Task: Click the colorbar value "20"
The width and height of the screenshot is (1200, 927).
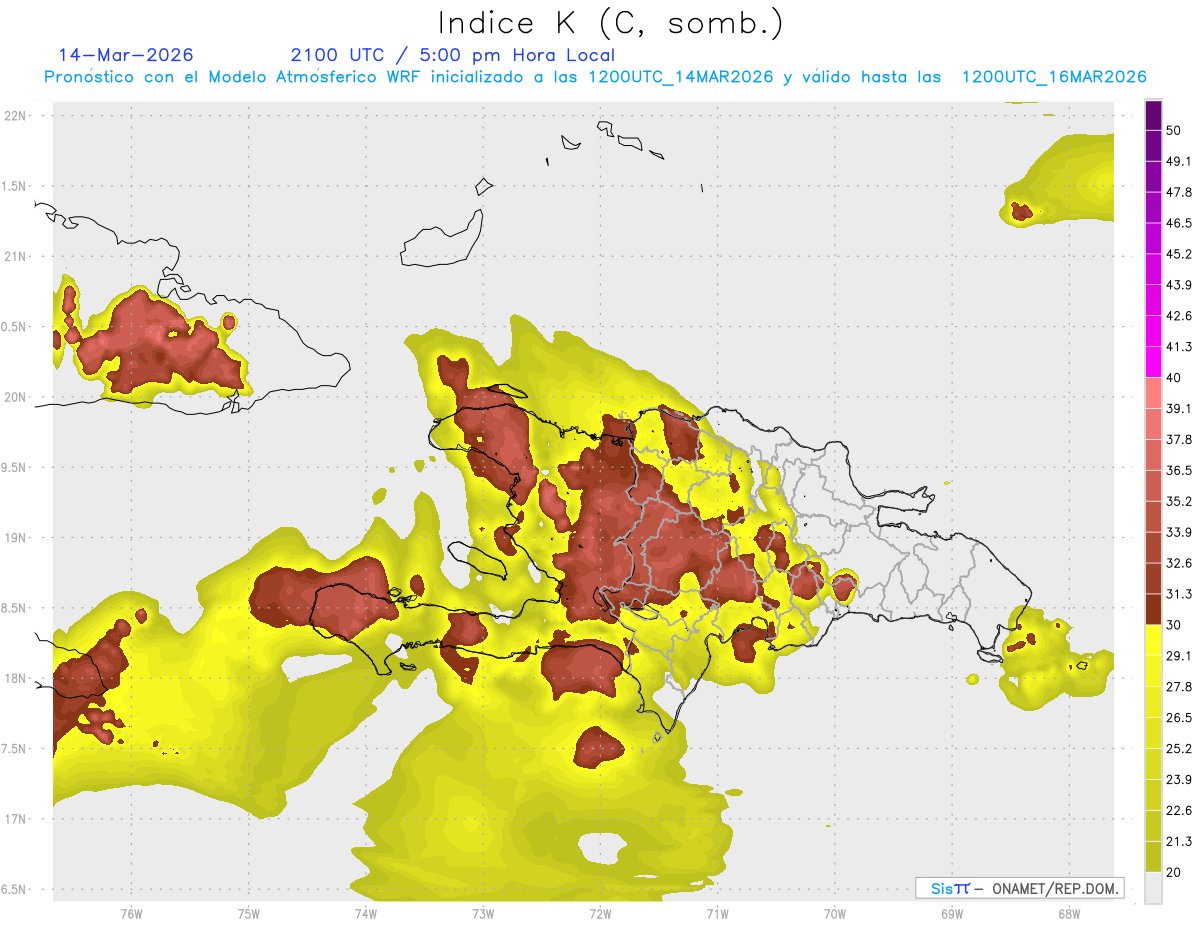Action: 1175,872
